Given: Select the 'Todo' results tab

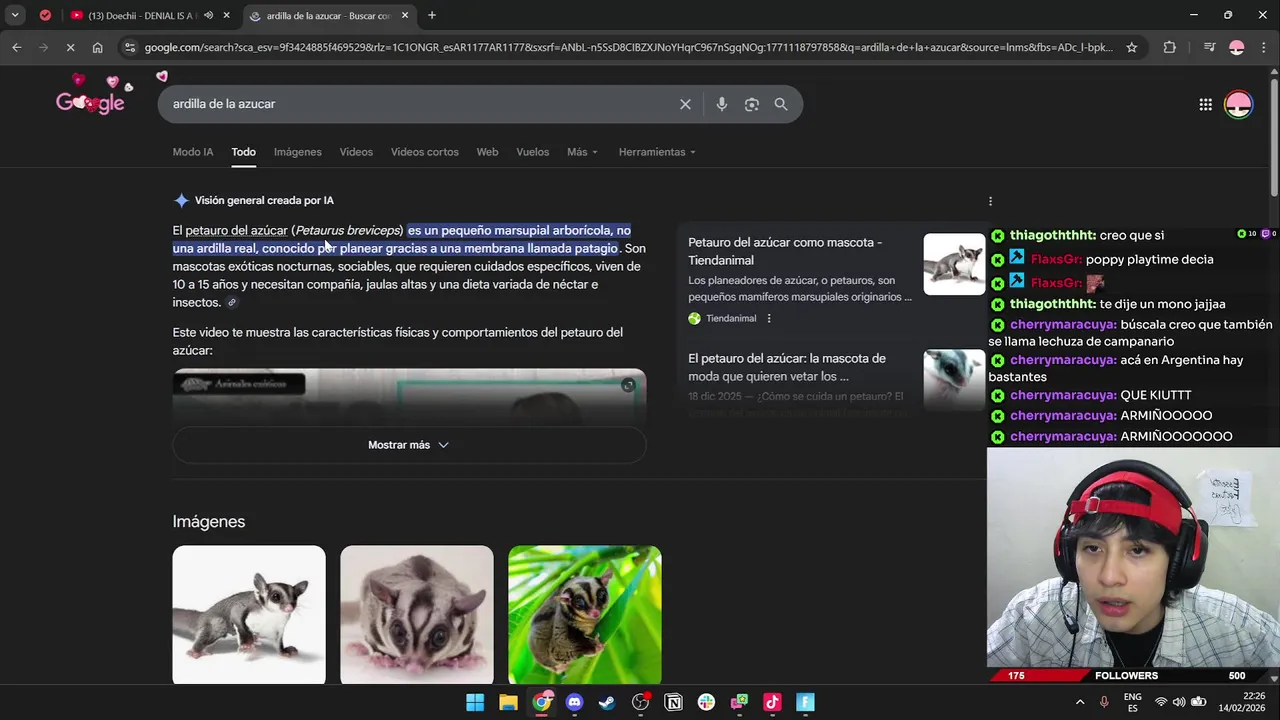Looking at the screenshot, I should (244, 152).
